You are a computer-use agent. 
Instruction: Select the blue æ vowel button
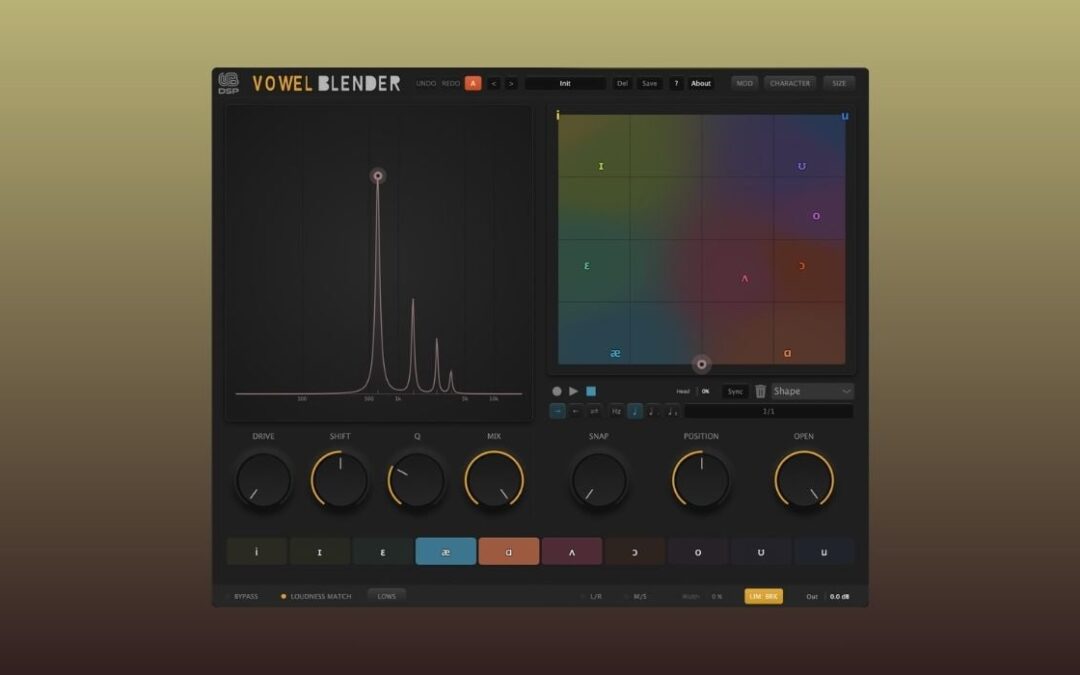coord(446,552)
